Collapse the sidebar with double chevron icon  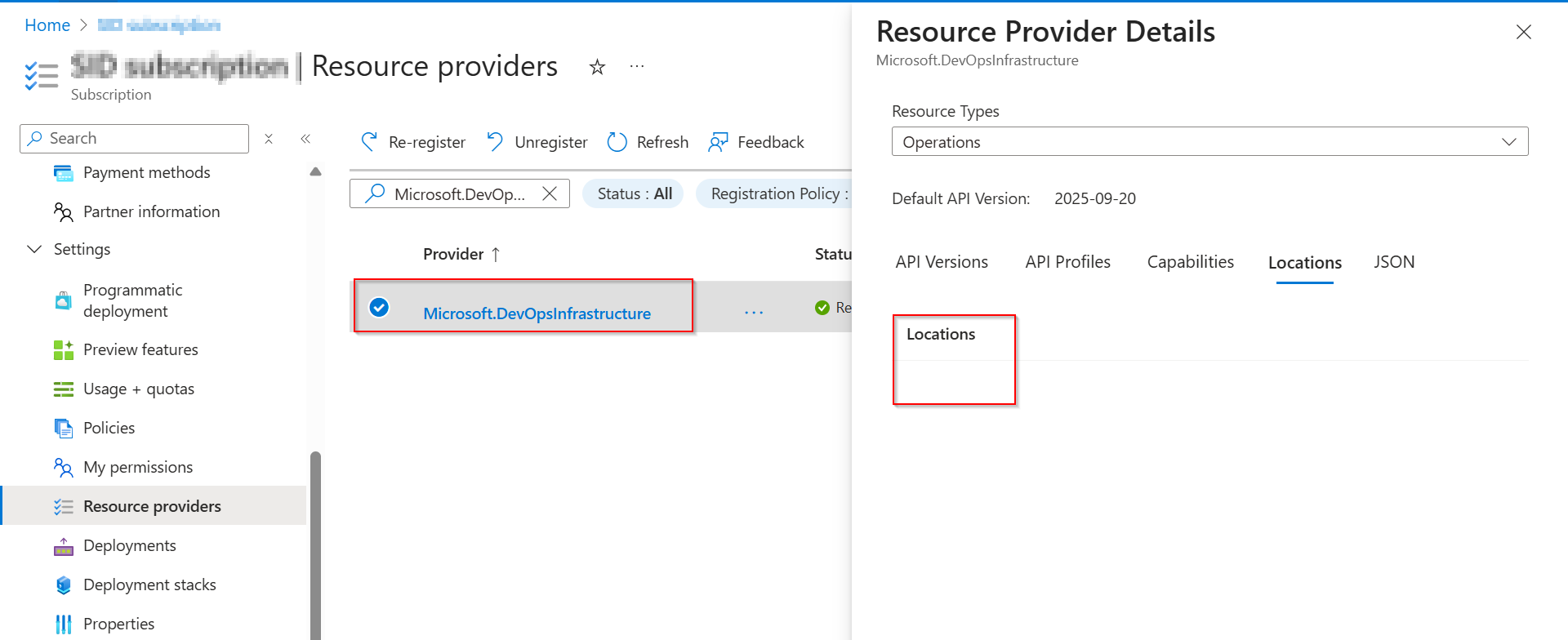click(x=305, y=139)
